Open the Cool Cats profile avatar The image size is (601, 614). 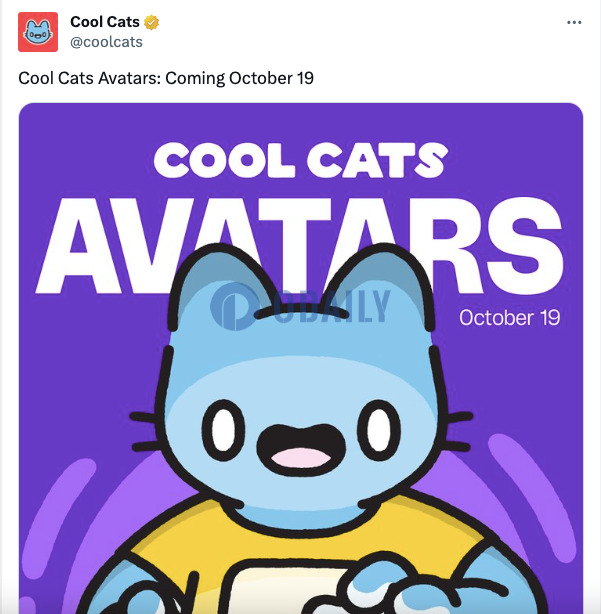click(x=38, y=32)
